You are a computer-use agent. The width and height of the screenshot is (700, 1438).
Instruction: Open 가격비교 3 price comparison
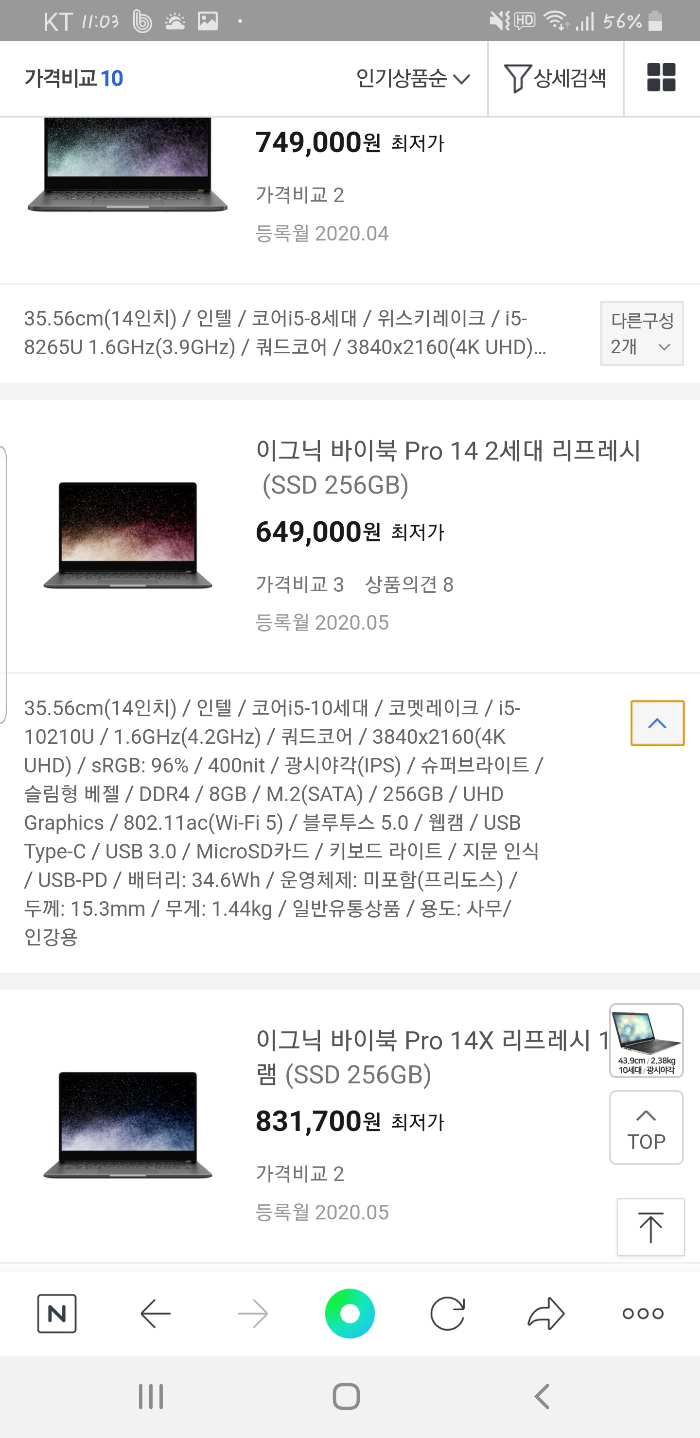point(300,584)
